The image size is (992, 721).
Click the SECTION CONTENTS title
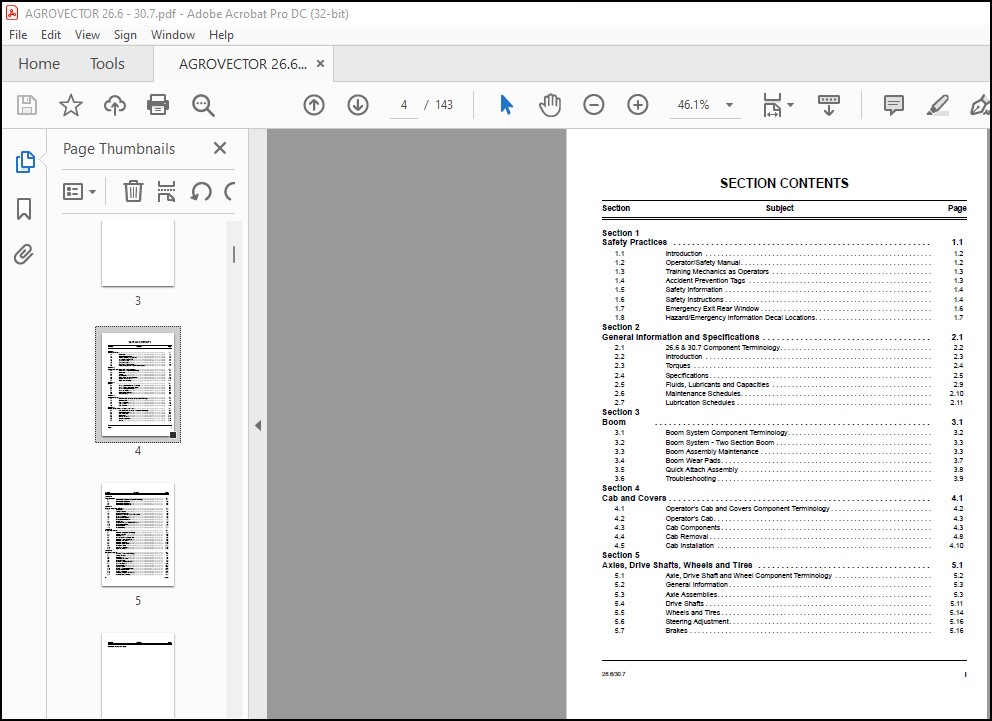click(784, 183)
